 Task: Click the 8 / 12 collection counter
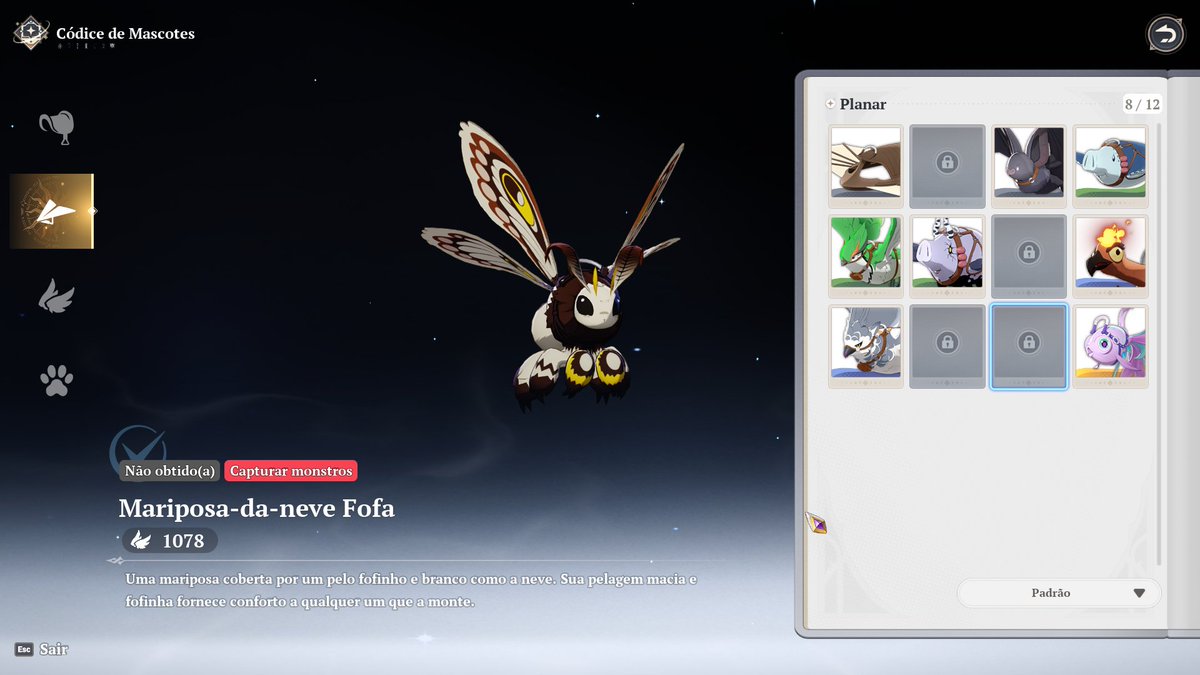point(1142,104)
